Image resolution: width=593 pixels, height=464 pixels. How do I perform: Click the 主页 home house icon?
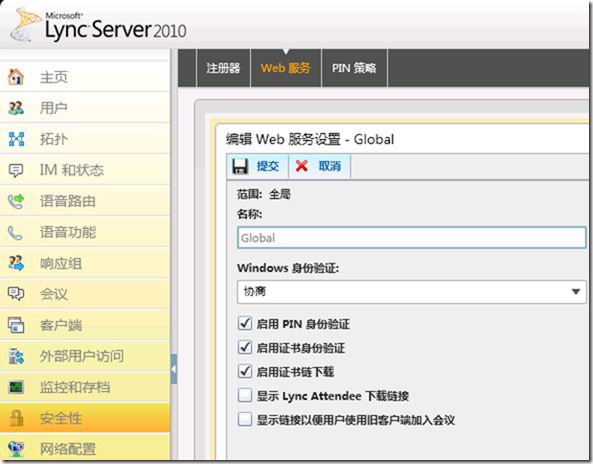point(16,77)
